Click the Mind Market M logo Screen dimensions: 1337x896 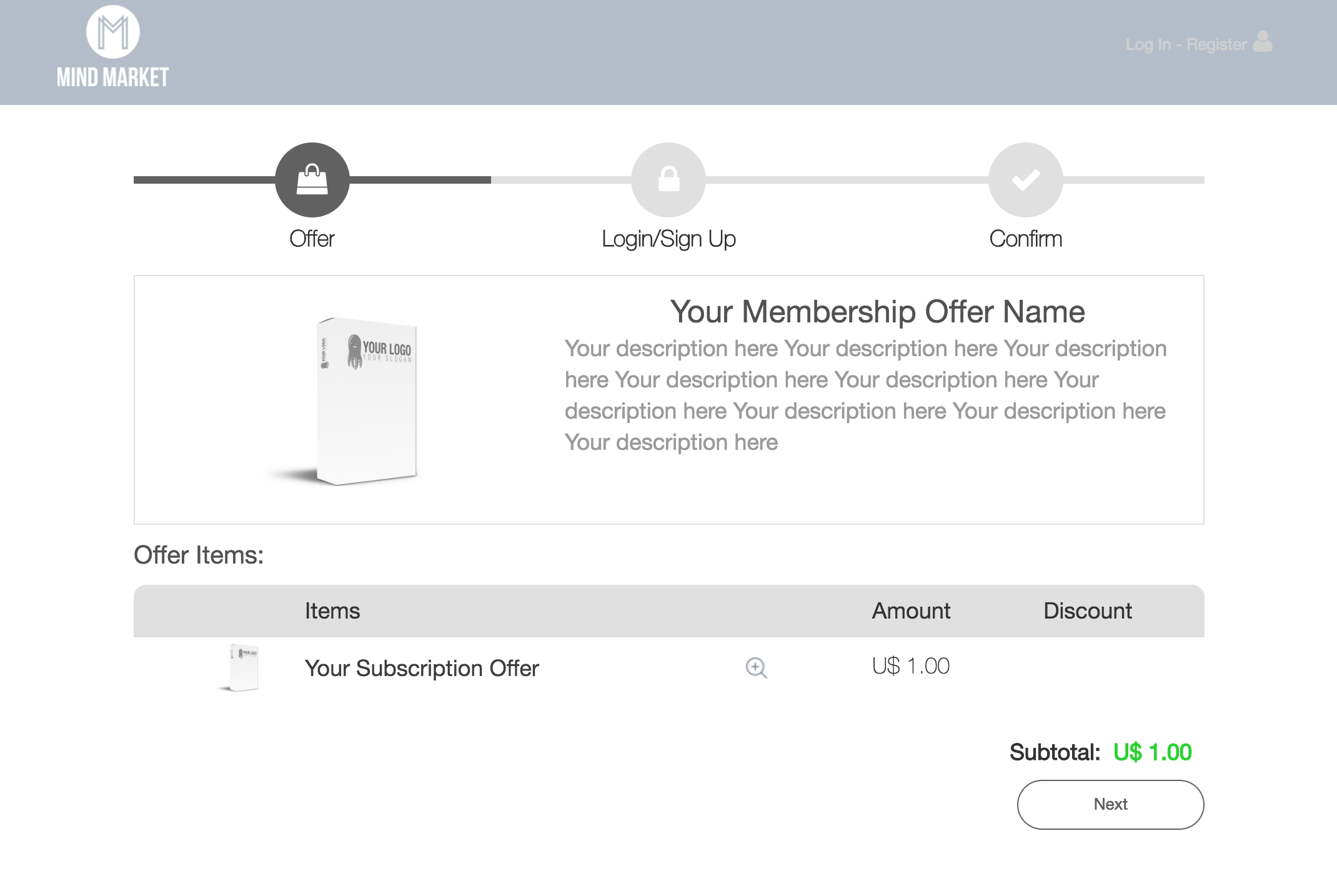click(113, 32)
